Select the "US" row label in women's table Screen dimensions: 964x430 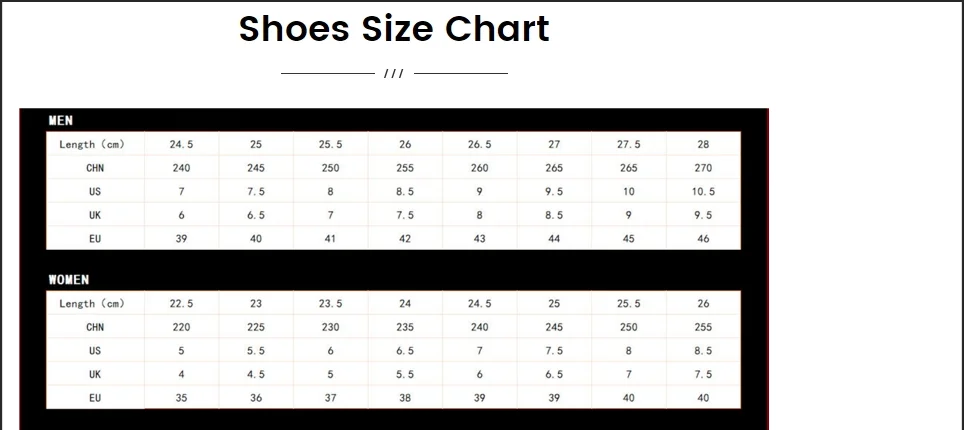point(95,351)
